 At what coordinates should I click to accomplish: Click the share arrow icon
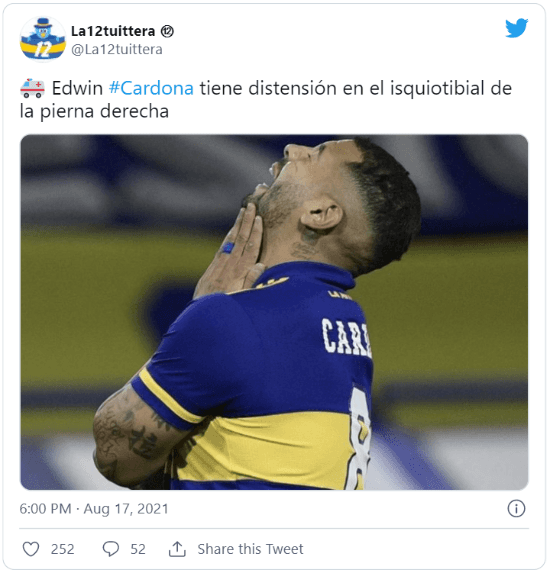pyautogui.click(x=177, y=549)
